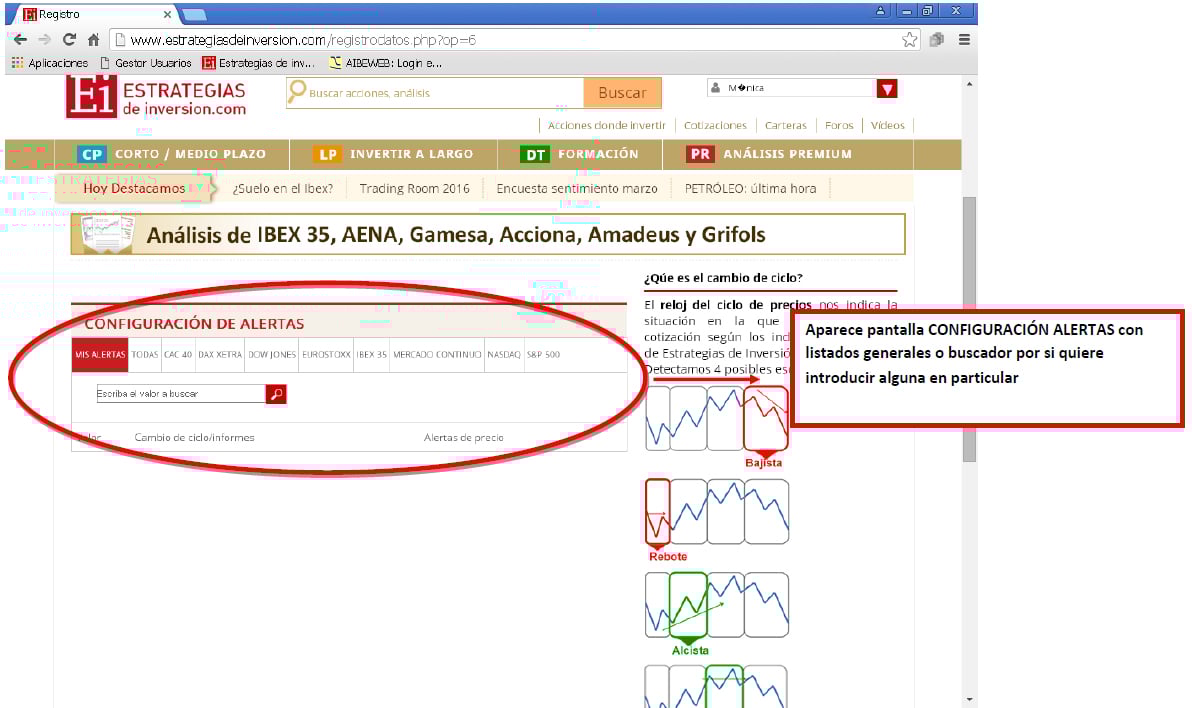Open Chrome hamburger menu
1192x708 pixels.
click(964, 40)
